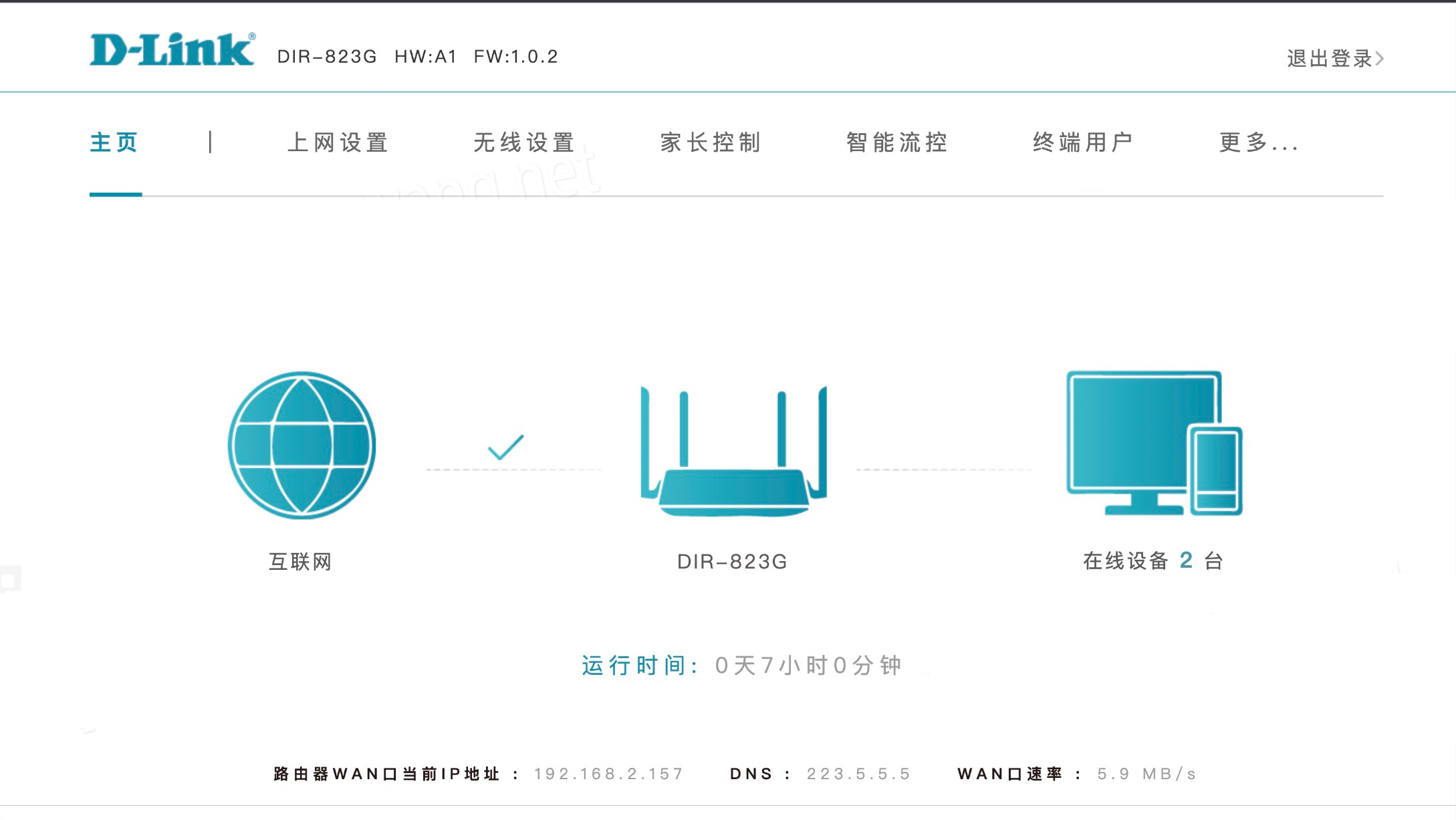Click the HW:A1 hardware version text

tap(425, 57)
